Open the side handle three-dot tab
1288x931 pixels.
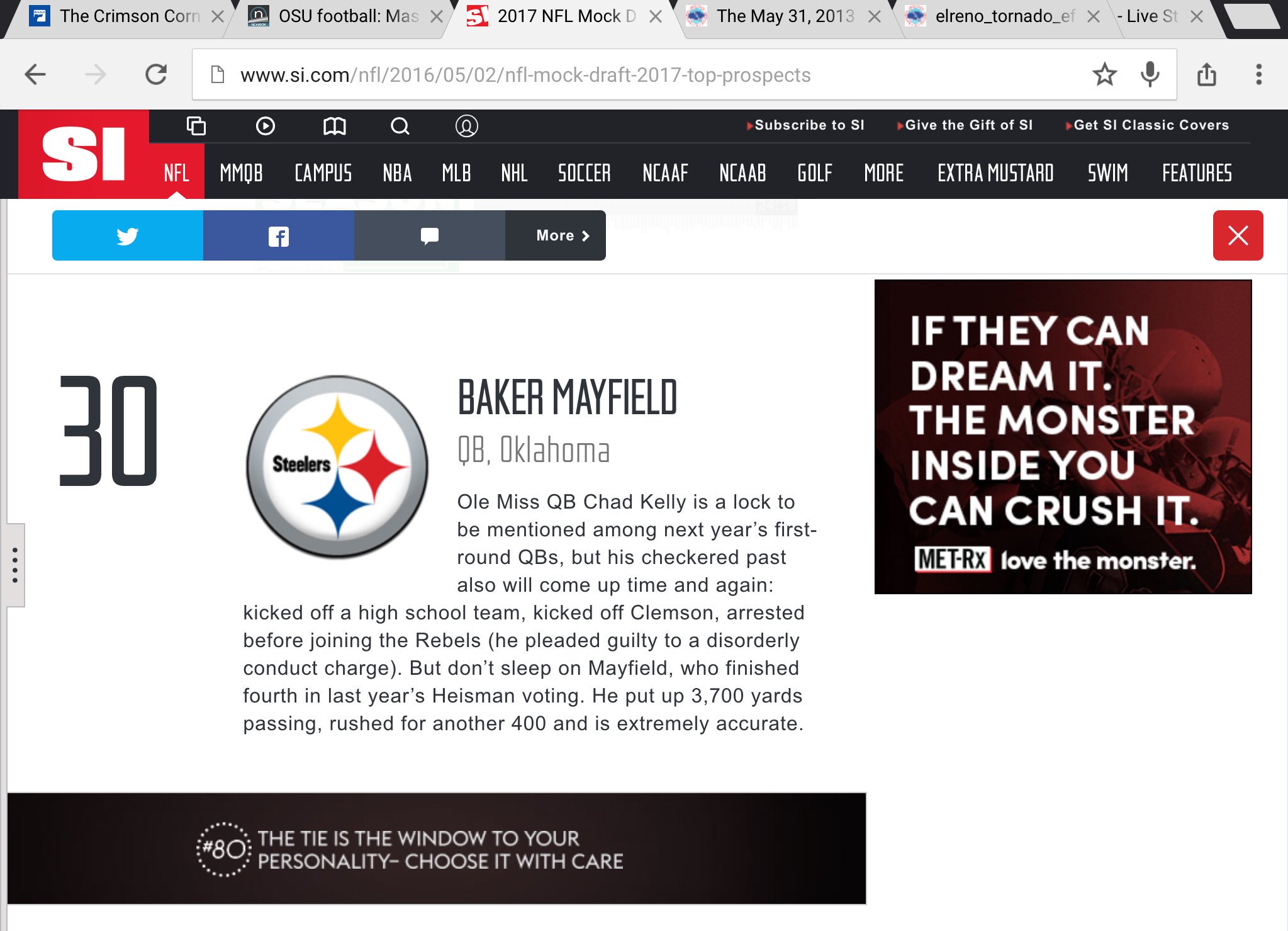[x=15, y=565]
